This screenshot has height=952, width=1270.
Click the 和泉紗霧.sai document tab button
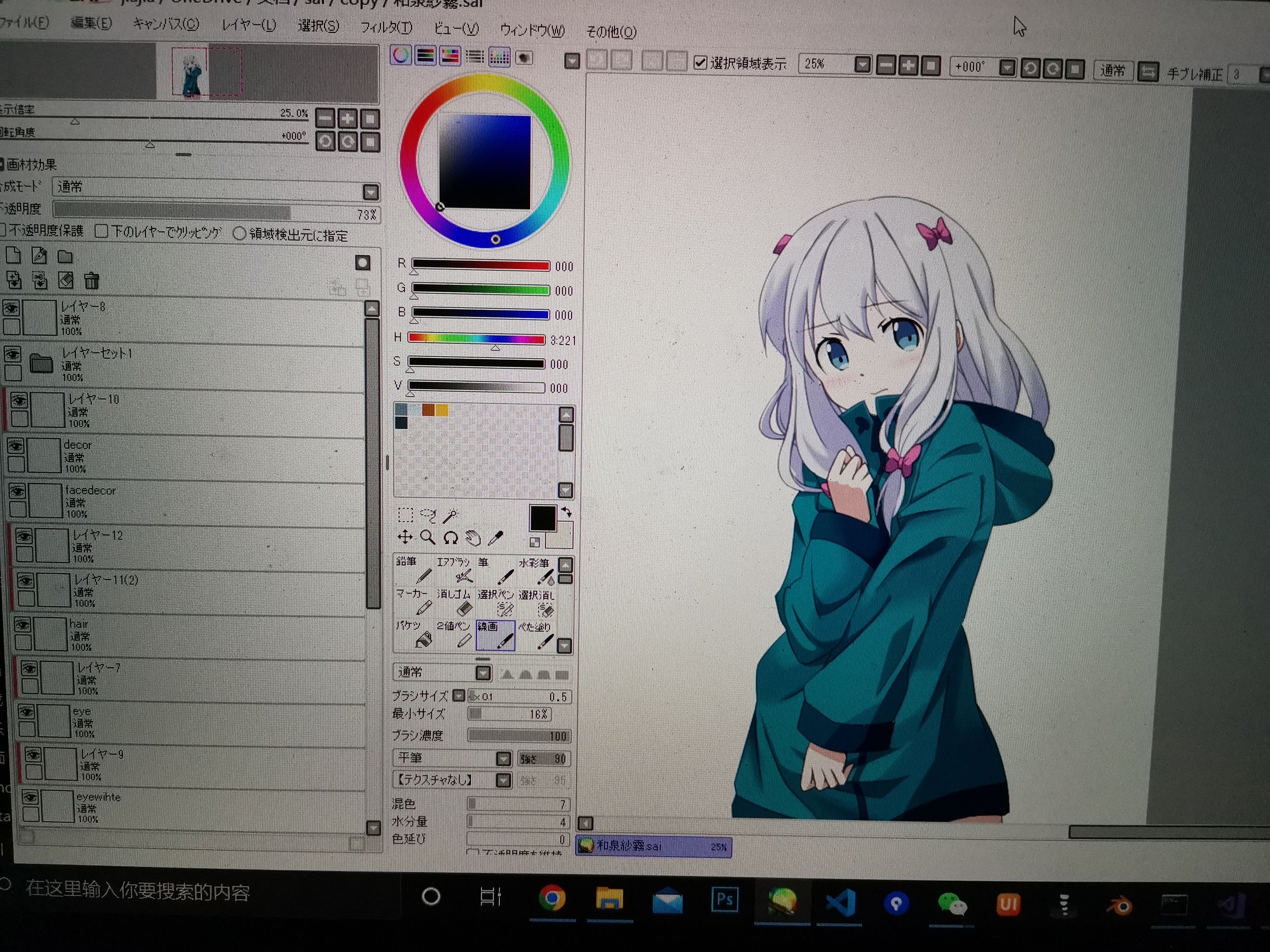[x=653, y=847]
